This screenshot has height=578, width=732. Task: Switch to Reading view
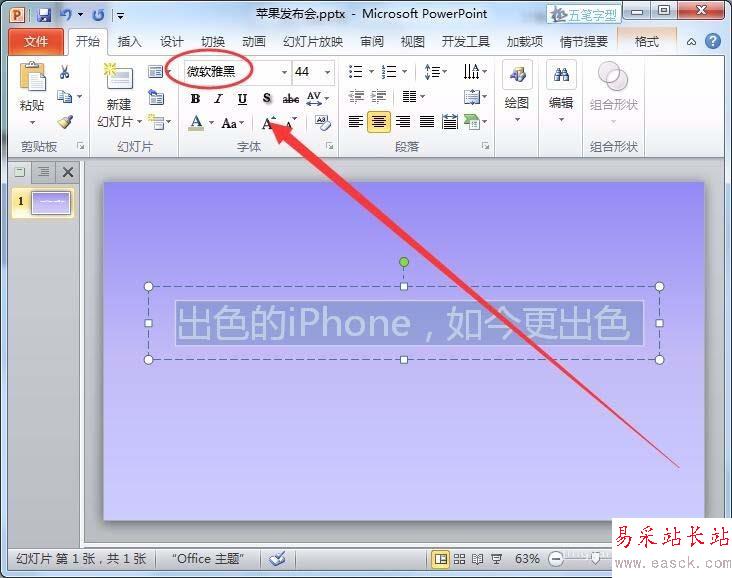point(478,559)
